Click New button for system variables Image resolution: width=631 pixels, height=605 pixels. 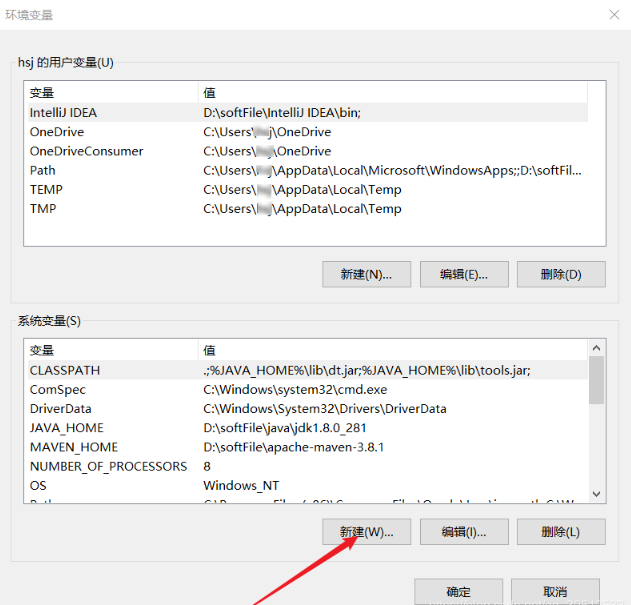click(x=365, y=532)
